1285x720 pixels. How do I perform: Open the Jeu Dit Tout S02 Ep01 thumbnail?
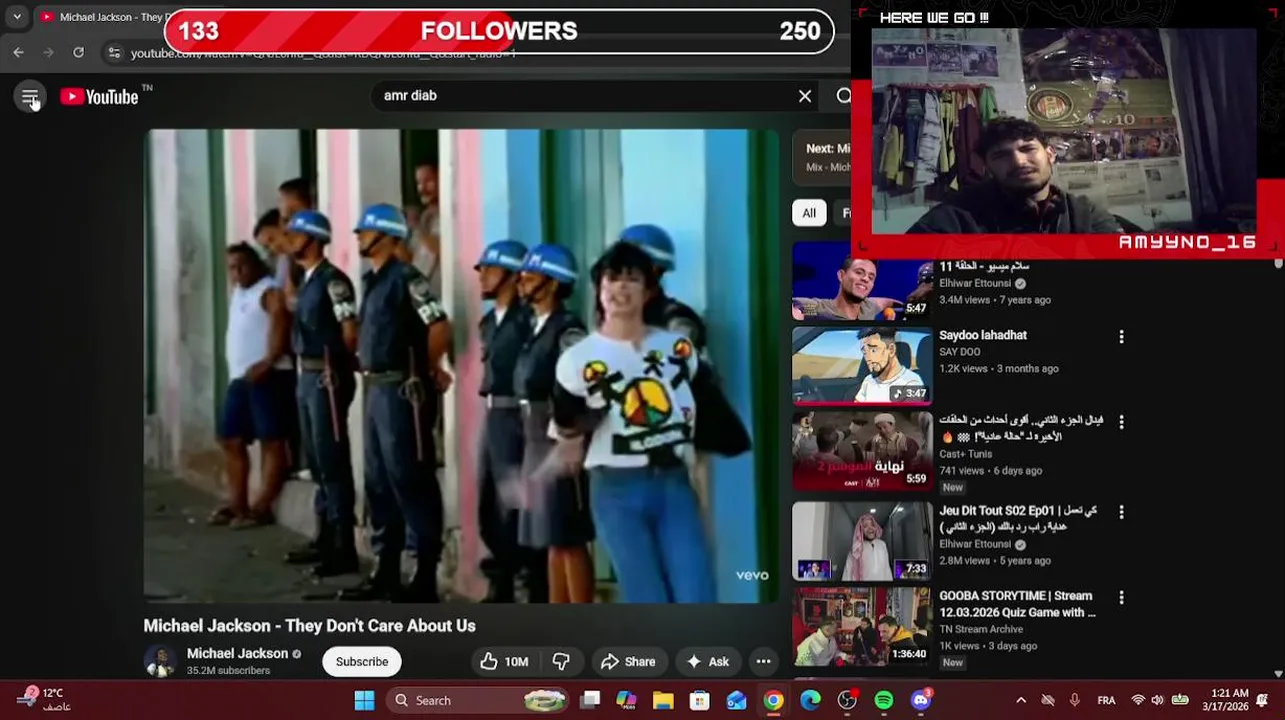[862, 541]
